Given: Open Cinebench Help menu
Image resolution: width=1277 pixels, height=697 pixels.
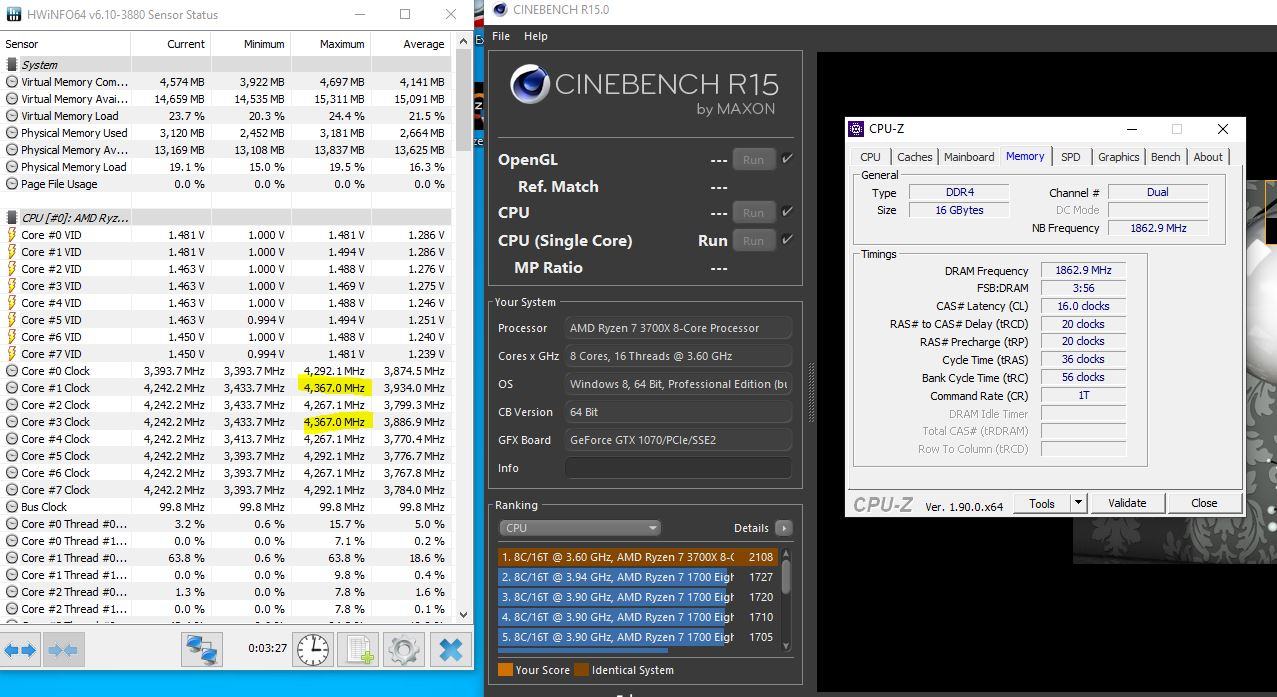Looking at the screenshot, I should (536, 36).
